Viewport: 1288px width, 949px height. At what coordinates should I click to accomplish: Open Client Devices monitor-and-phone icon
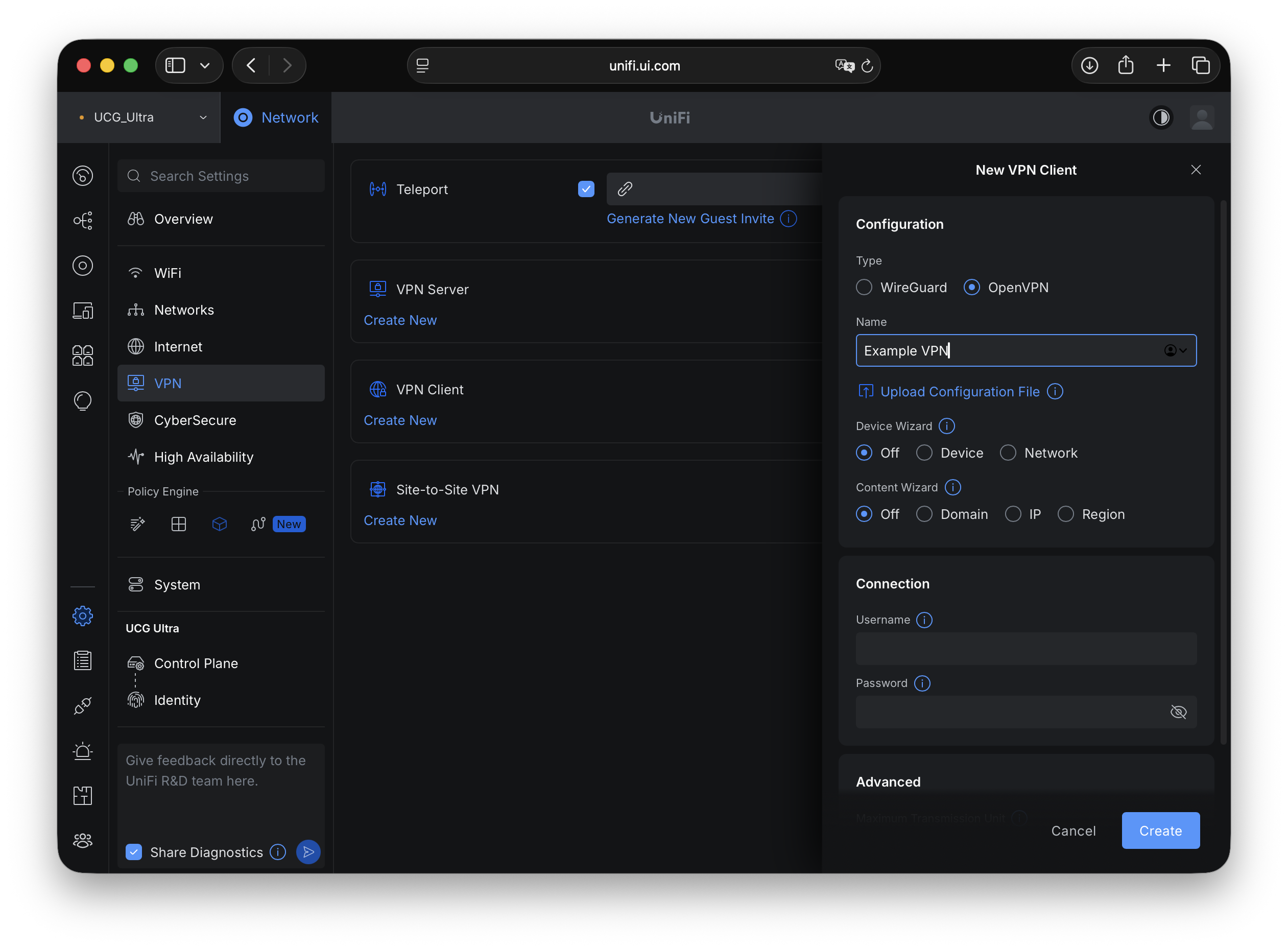point(83,311)
